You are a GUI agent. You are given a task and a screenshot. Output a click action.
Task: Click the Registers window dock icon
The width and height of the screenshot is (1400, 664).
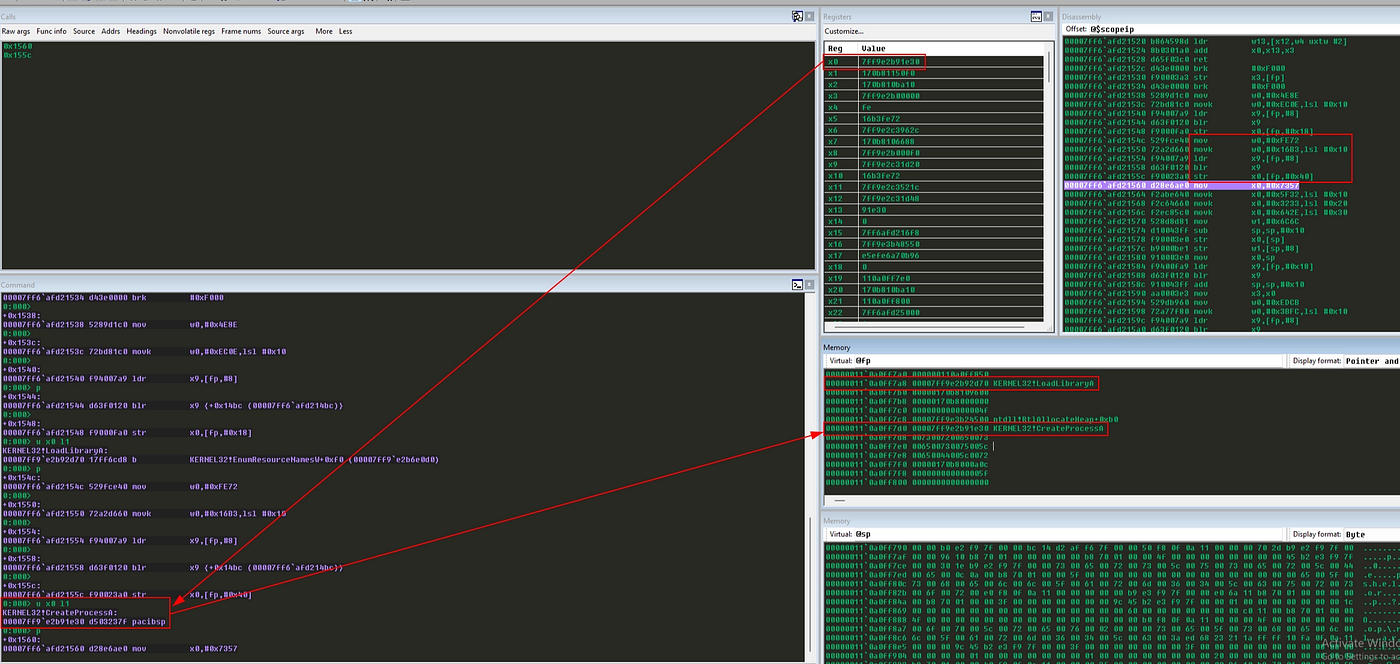(1037, 16)
